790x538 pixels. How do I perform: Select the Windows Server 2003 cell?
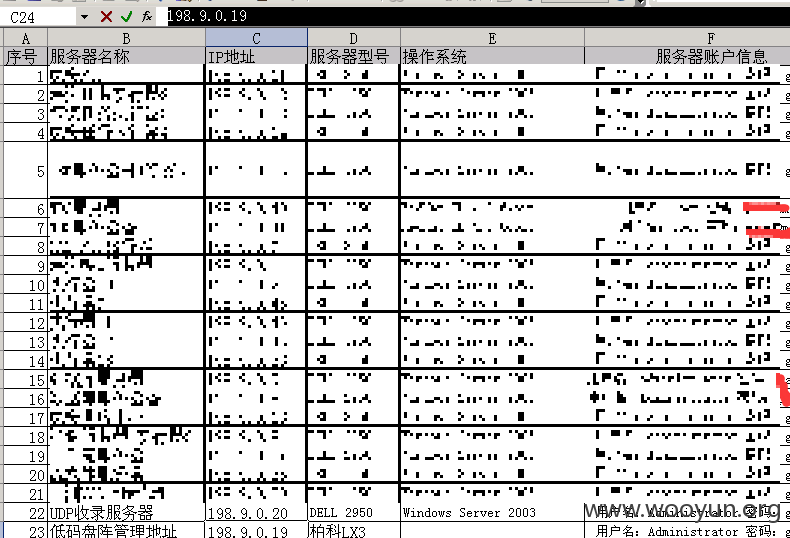point(492,512)
